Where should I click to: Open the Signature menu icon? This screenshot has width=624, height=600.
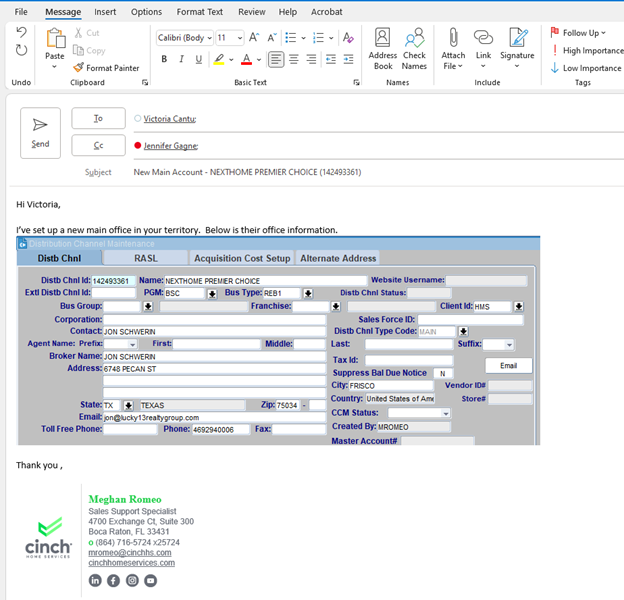[x=518, y=38]
